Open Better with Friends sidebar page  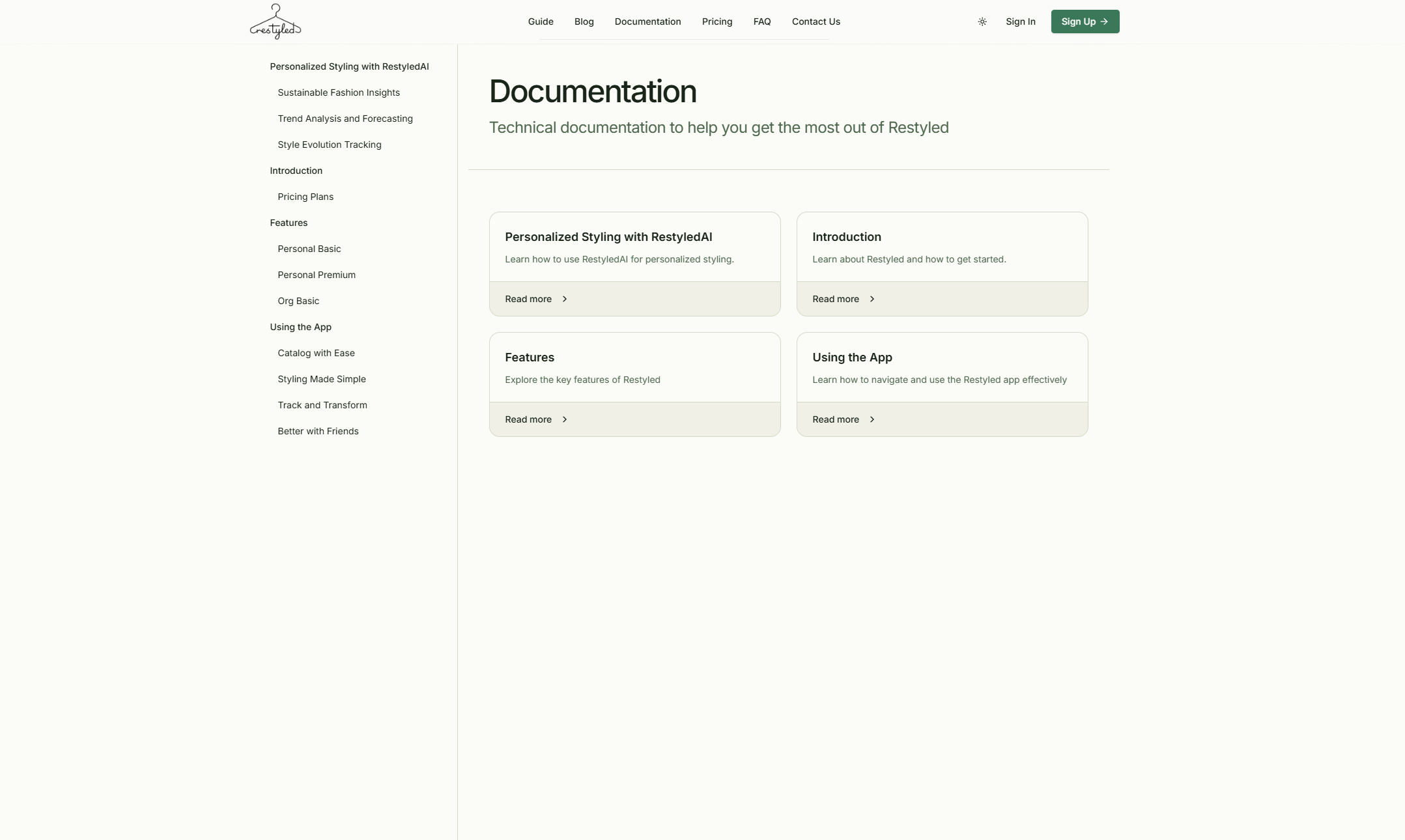318,431
